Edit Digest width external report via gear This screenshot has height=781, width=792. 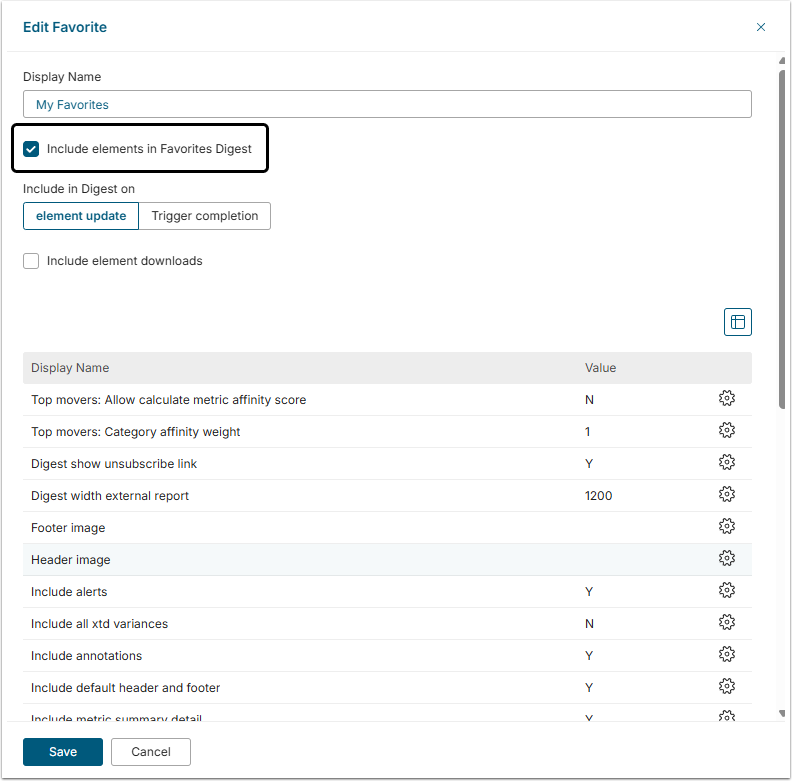click(727, 495)
